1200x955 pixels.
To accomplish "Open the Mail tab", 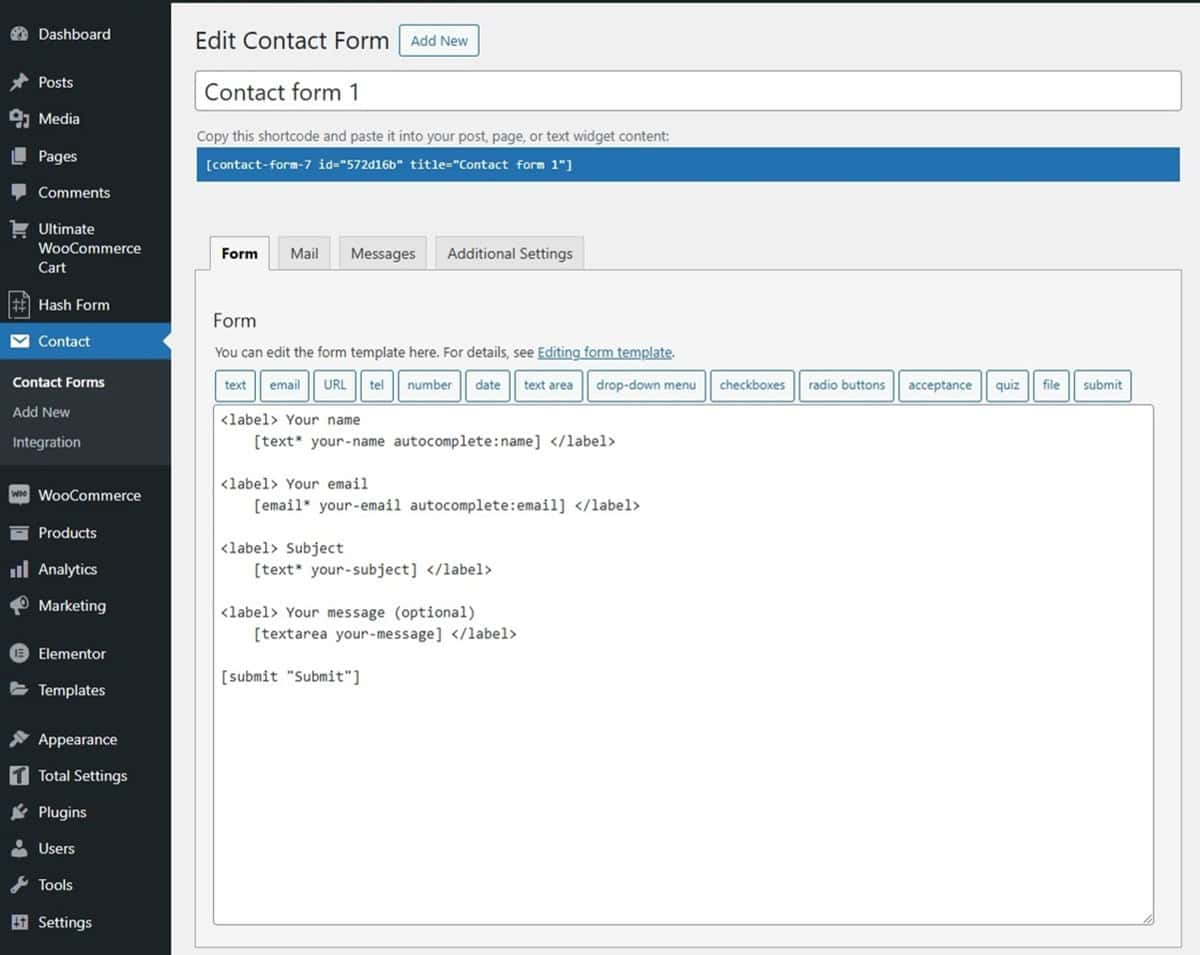I will coord(304,253).
